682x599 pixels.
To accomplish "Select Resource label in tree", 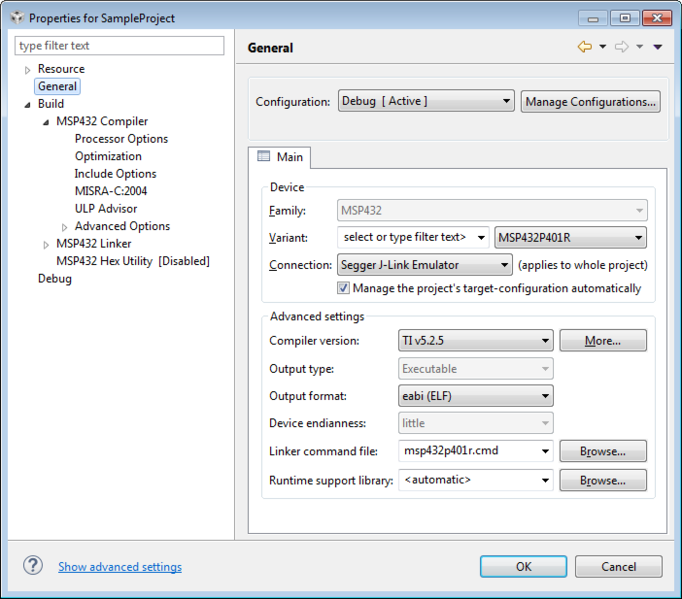I will 61,69.
